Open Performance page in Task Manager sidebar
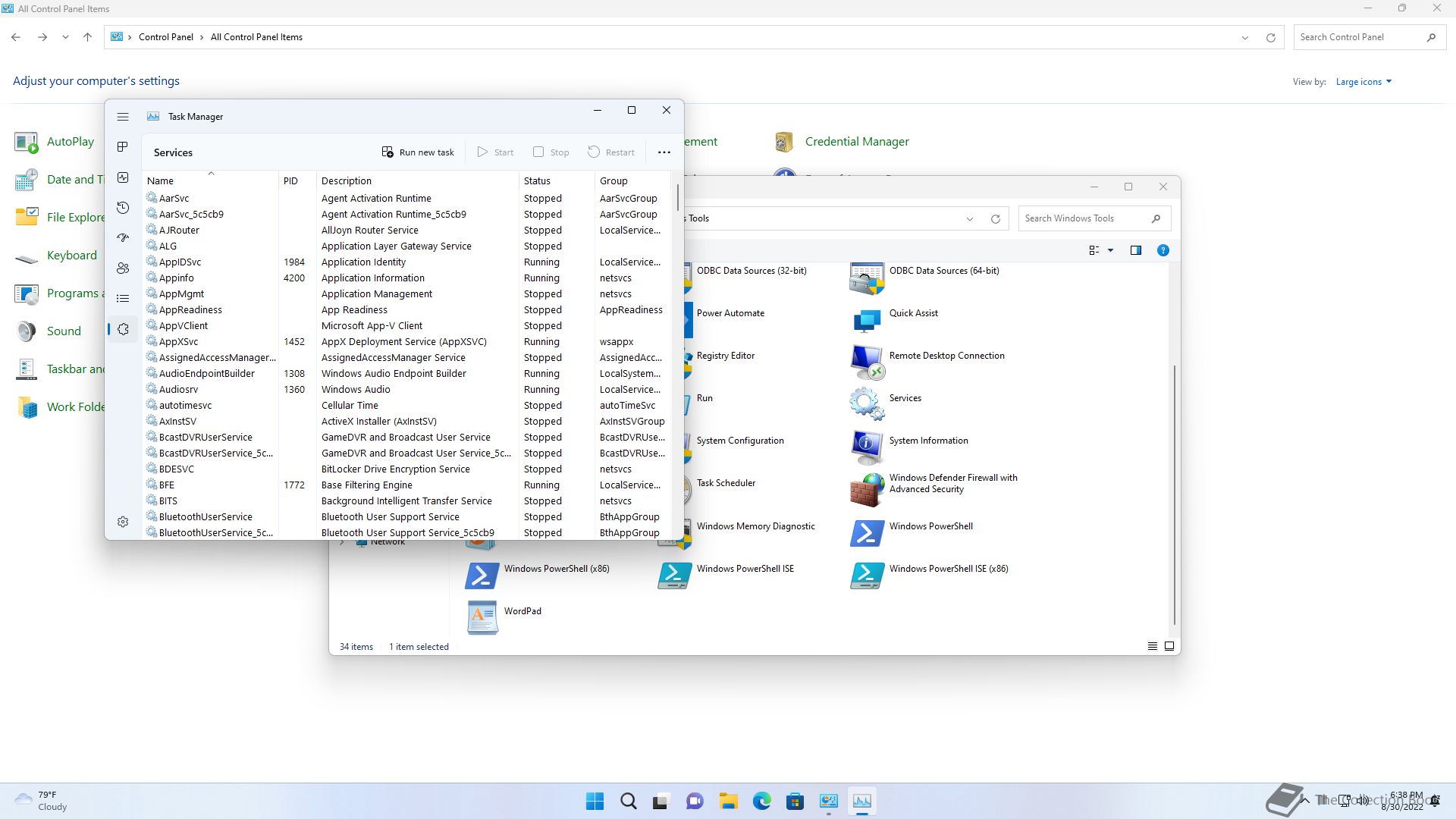 coord(123,177)
